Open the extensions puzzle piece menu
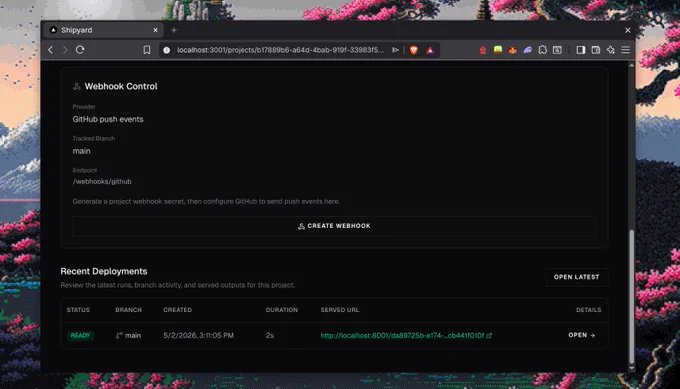 (x=543, y=50)
